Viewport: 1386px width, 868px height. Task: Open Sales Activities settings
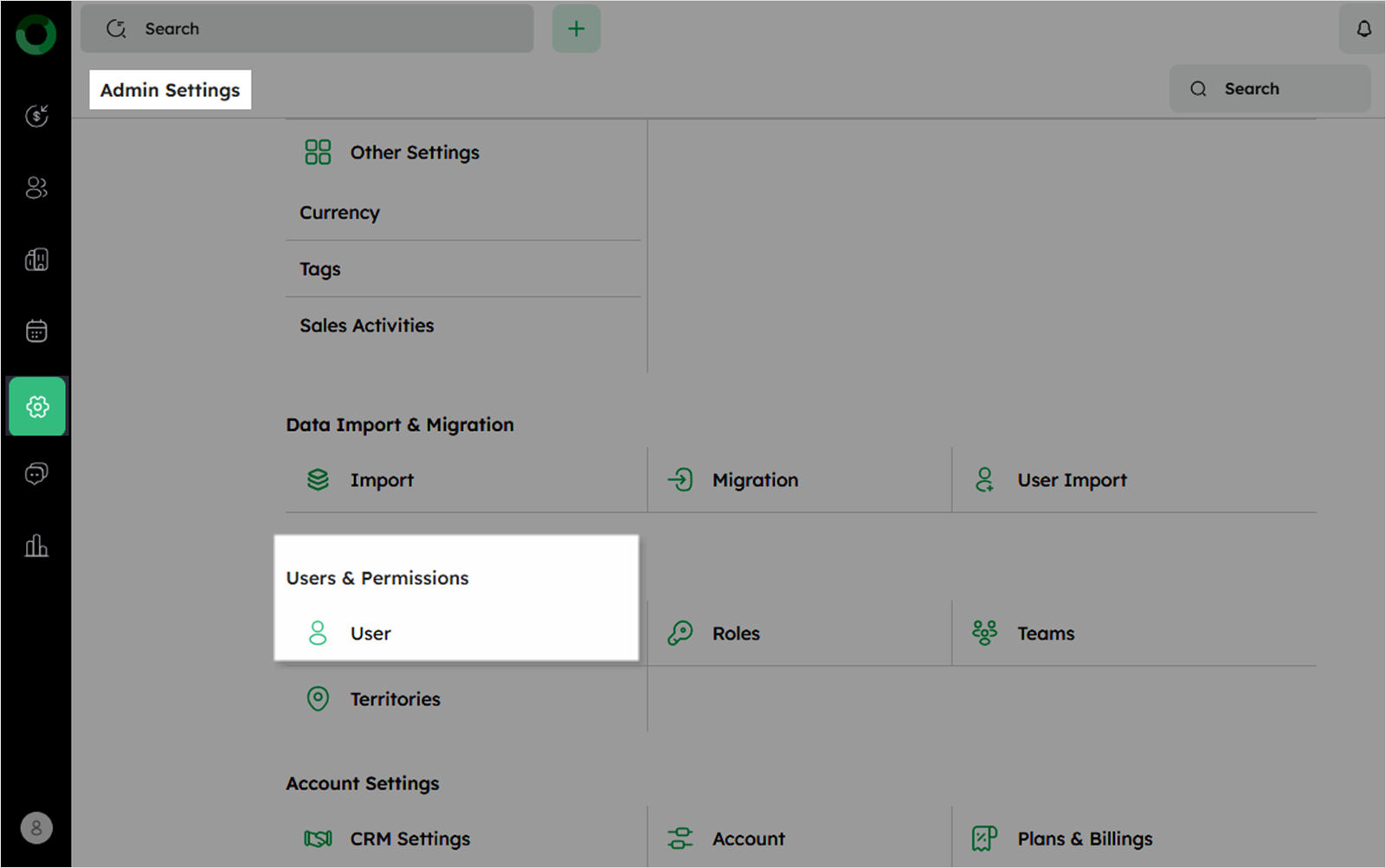(x=367, y=326)
